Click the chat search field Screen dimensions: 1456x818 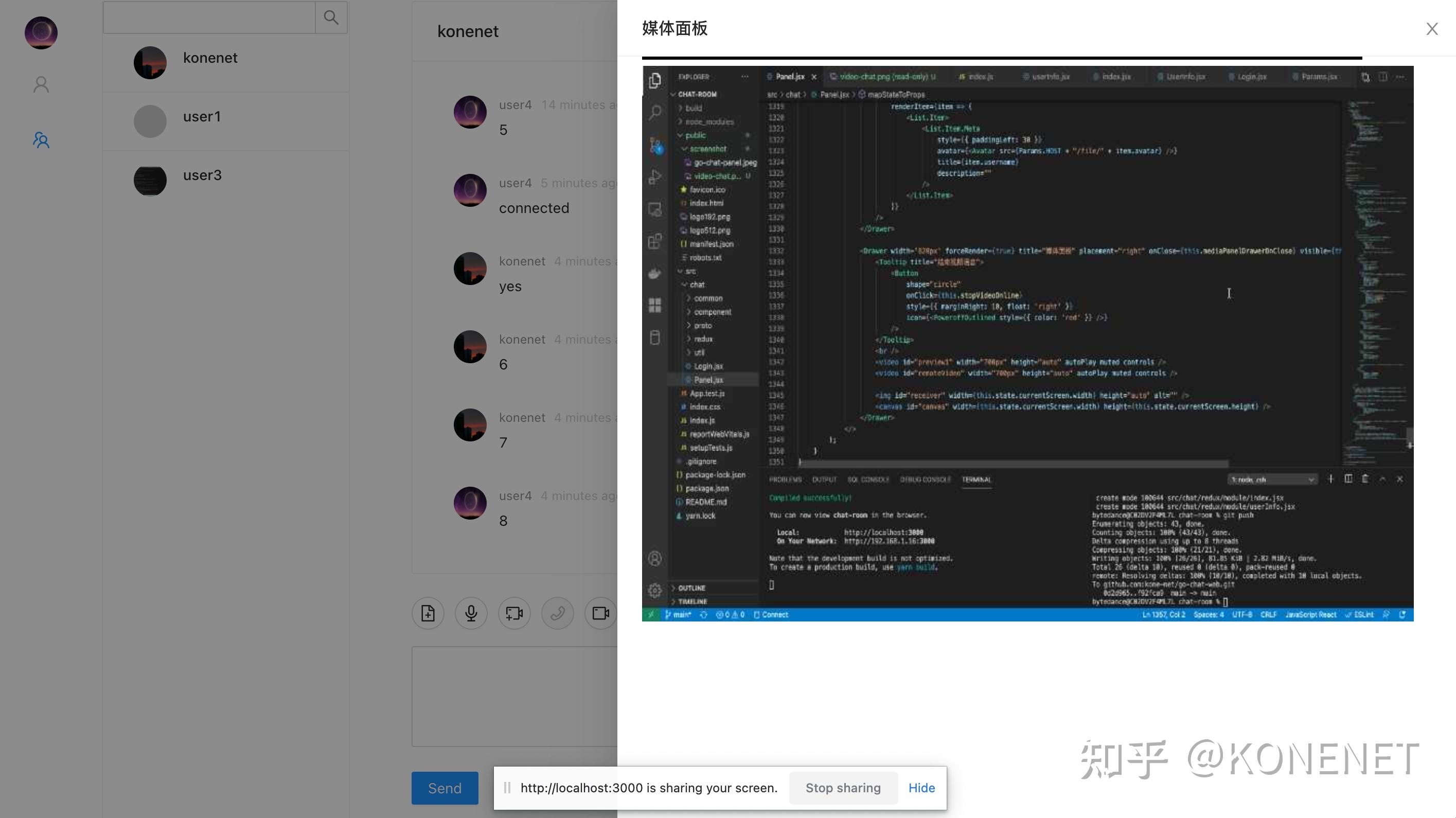point(209,17)
